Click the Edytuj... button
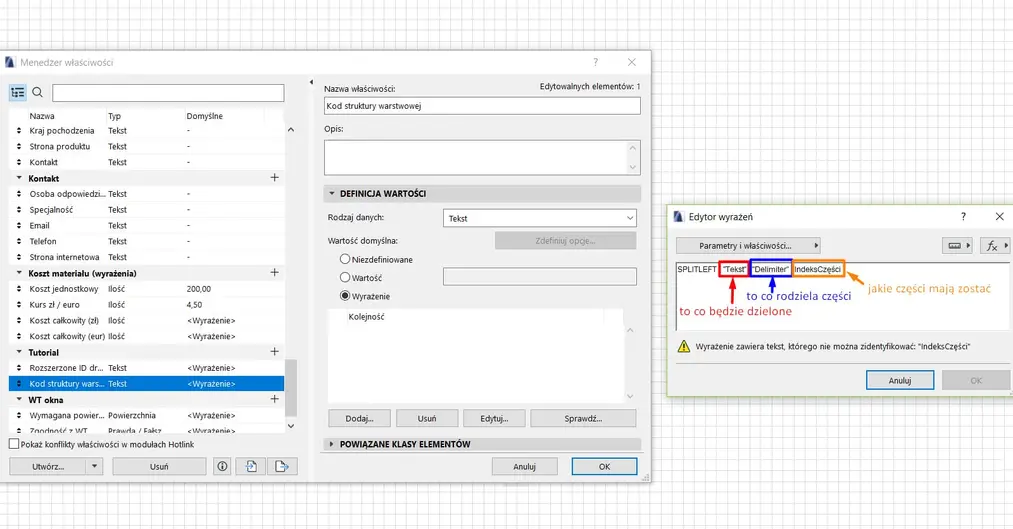1013x529 pixels. coord(494,419)
